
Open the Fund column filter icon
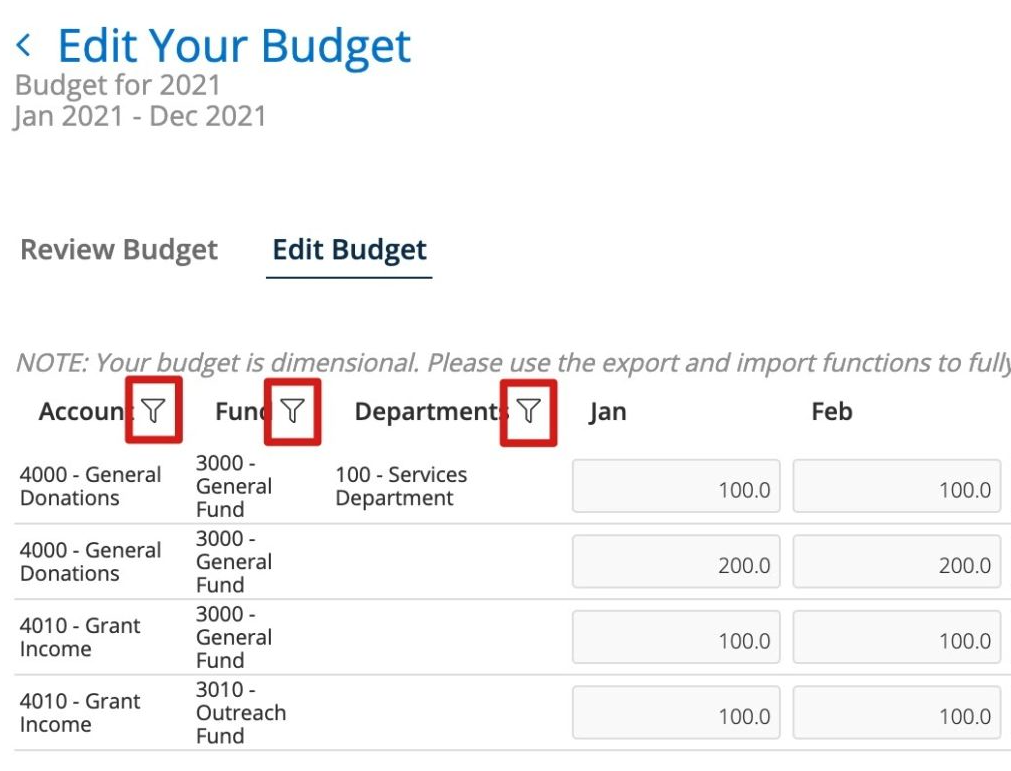292,411
